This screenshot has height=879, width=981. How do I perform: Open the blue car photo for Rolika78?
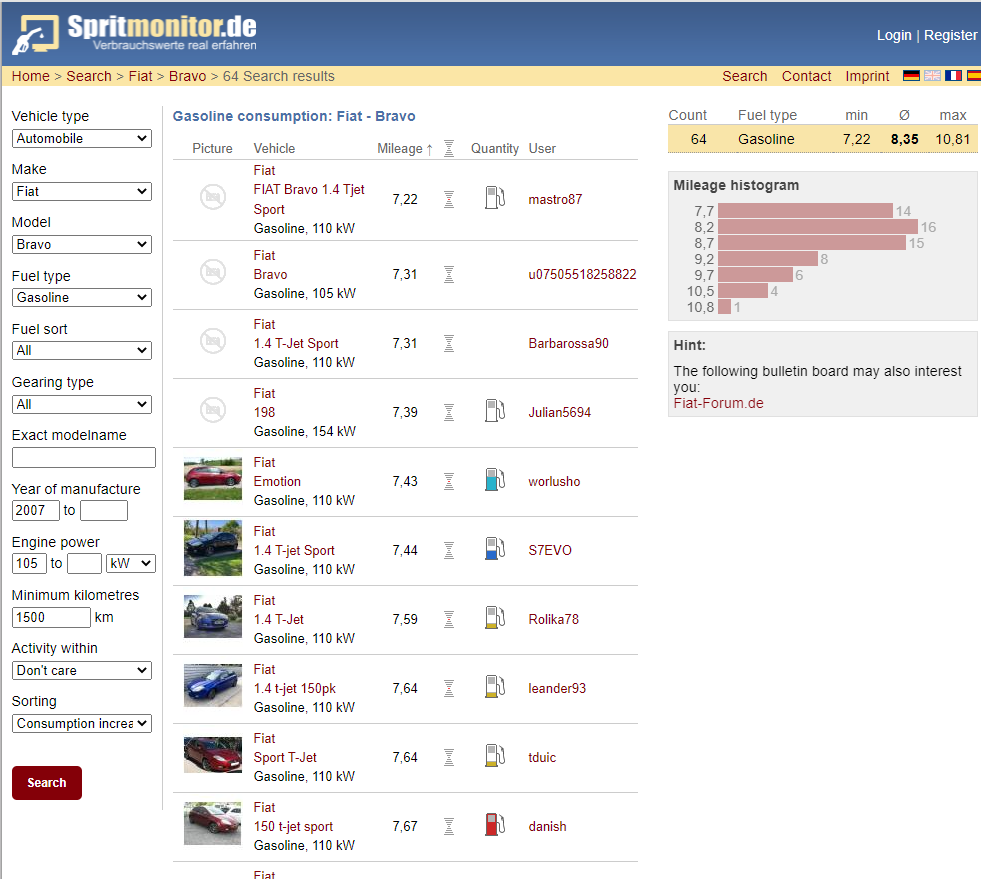click(213, 617)
